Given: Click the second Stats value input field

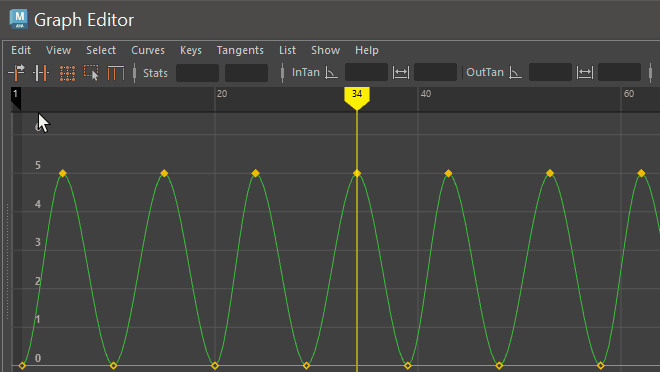Looking at the screenshot, I should coord(246,73).
